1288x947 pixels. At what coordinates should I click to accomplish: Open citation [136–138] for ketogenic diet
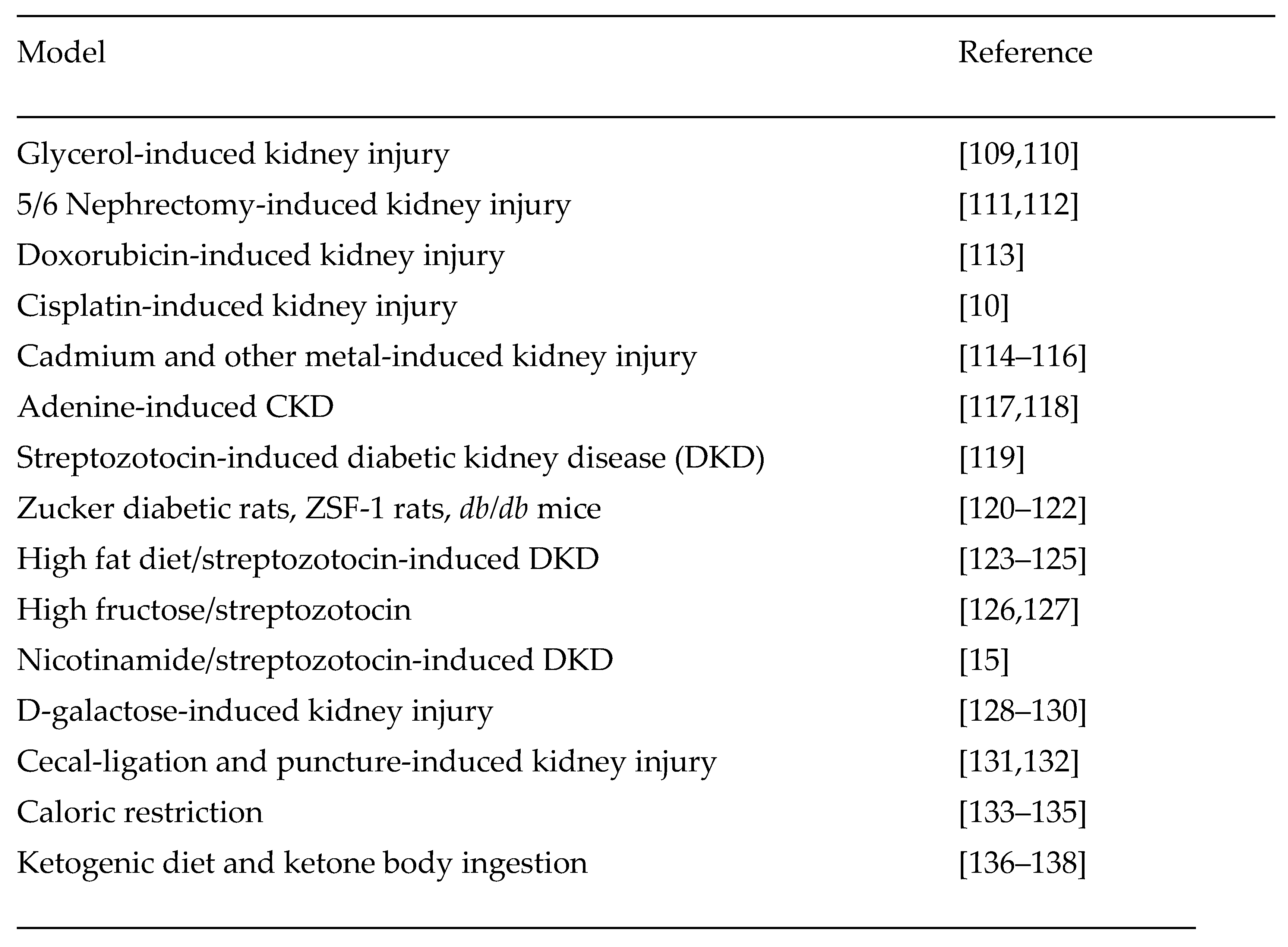1022,863
